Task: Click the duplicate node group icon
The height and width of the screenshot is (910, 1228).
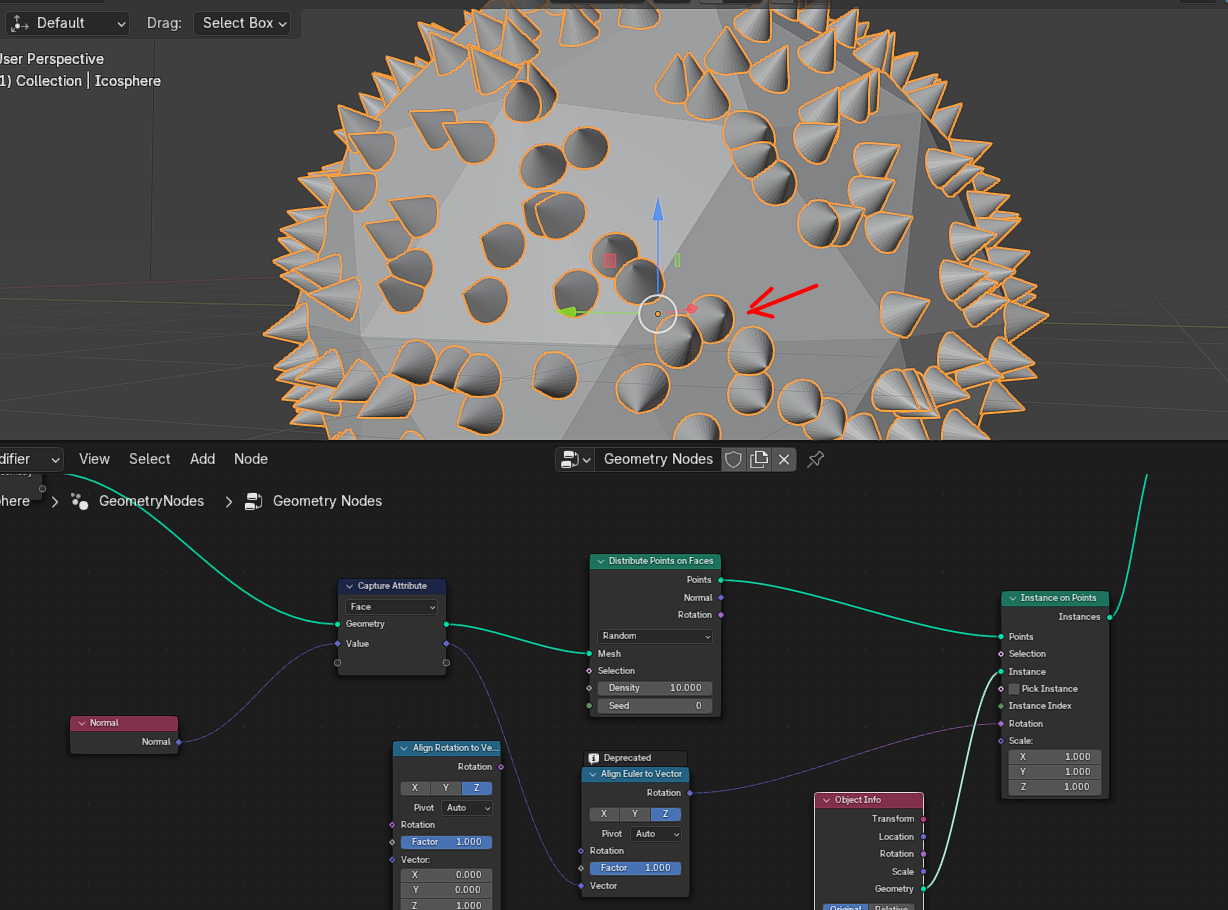Action: point(759,459)
